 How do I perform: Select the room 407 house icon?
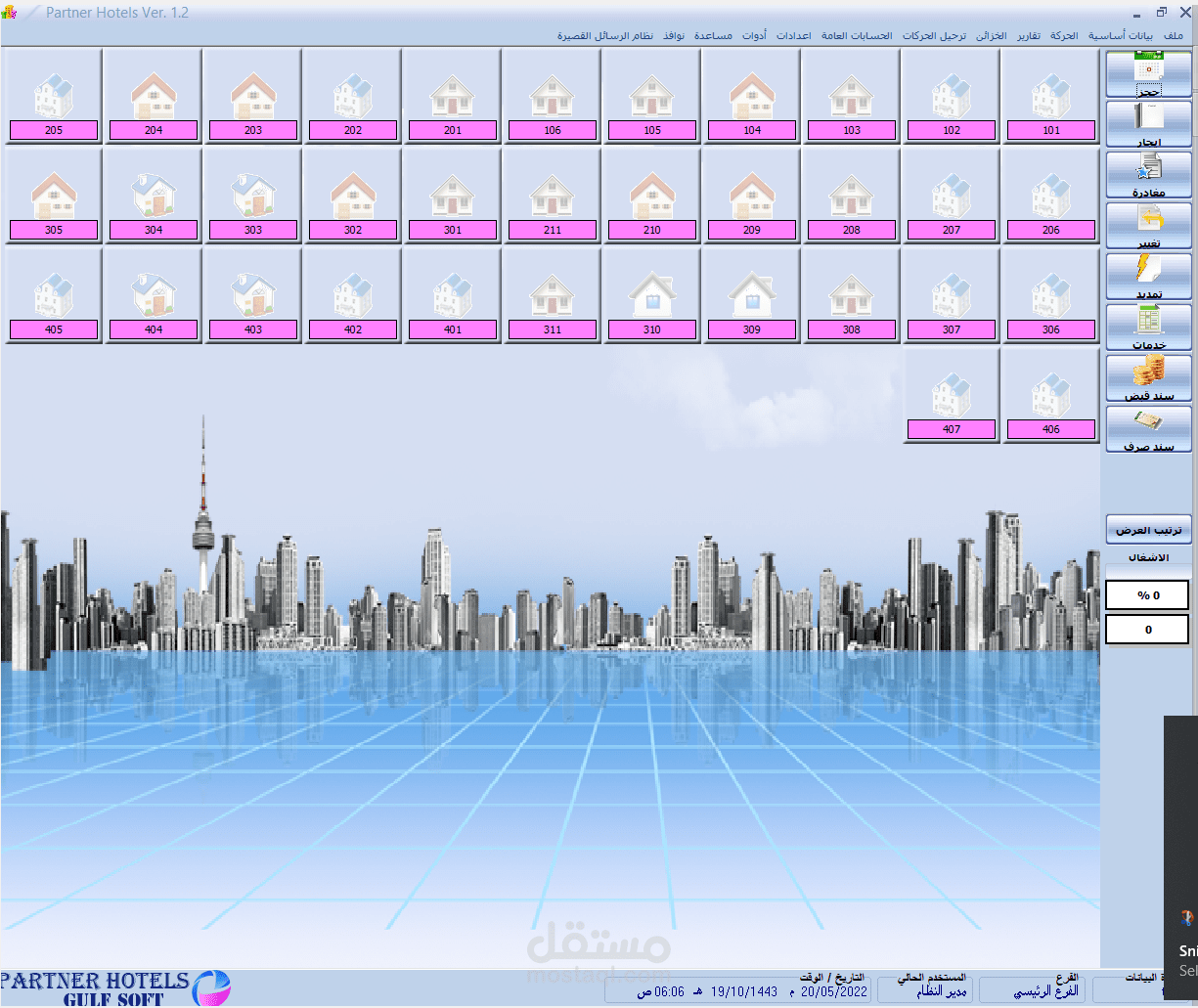[x=952, y=395]
